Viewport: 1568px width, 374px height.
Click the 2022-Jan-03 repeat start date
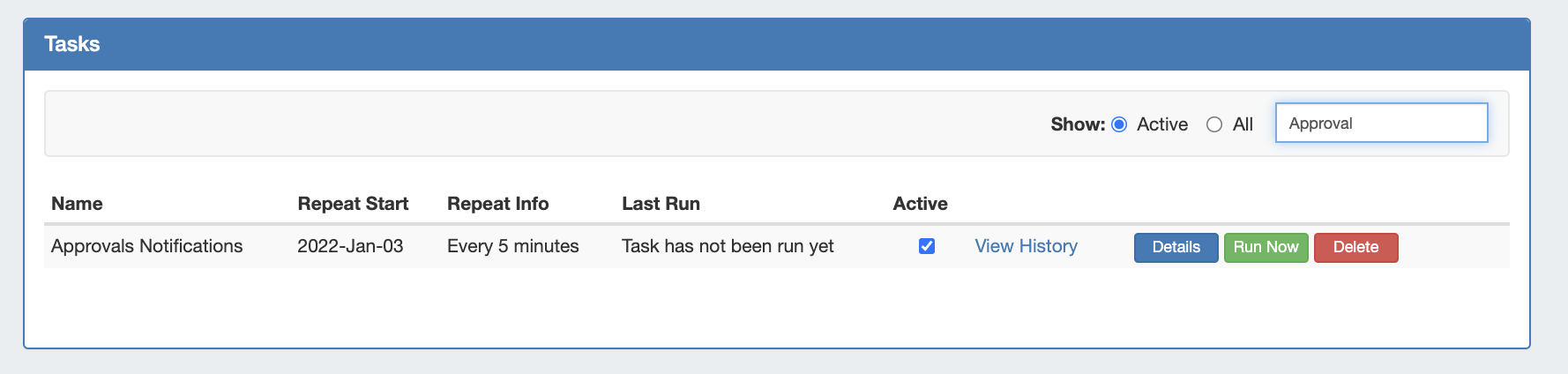click(350, 246)
